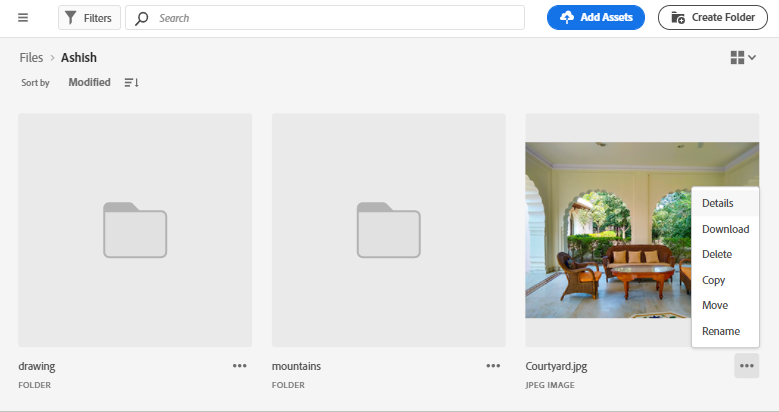The width and height of the screenshot is (779, 412).
Task: Open the drawing folder thumbnail
Action: pyautogui.click(x=135, y=230)
